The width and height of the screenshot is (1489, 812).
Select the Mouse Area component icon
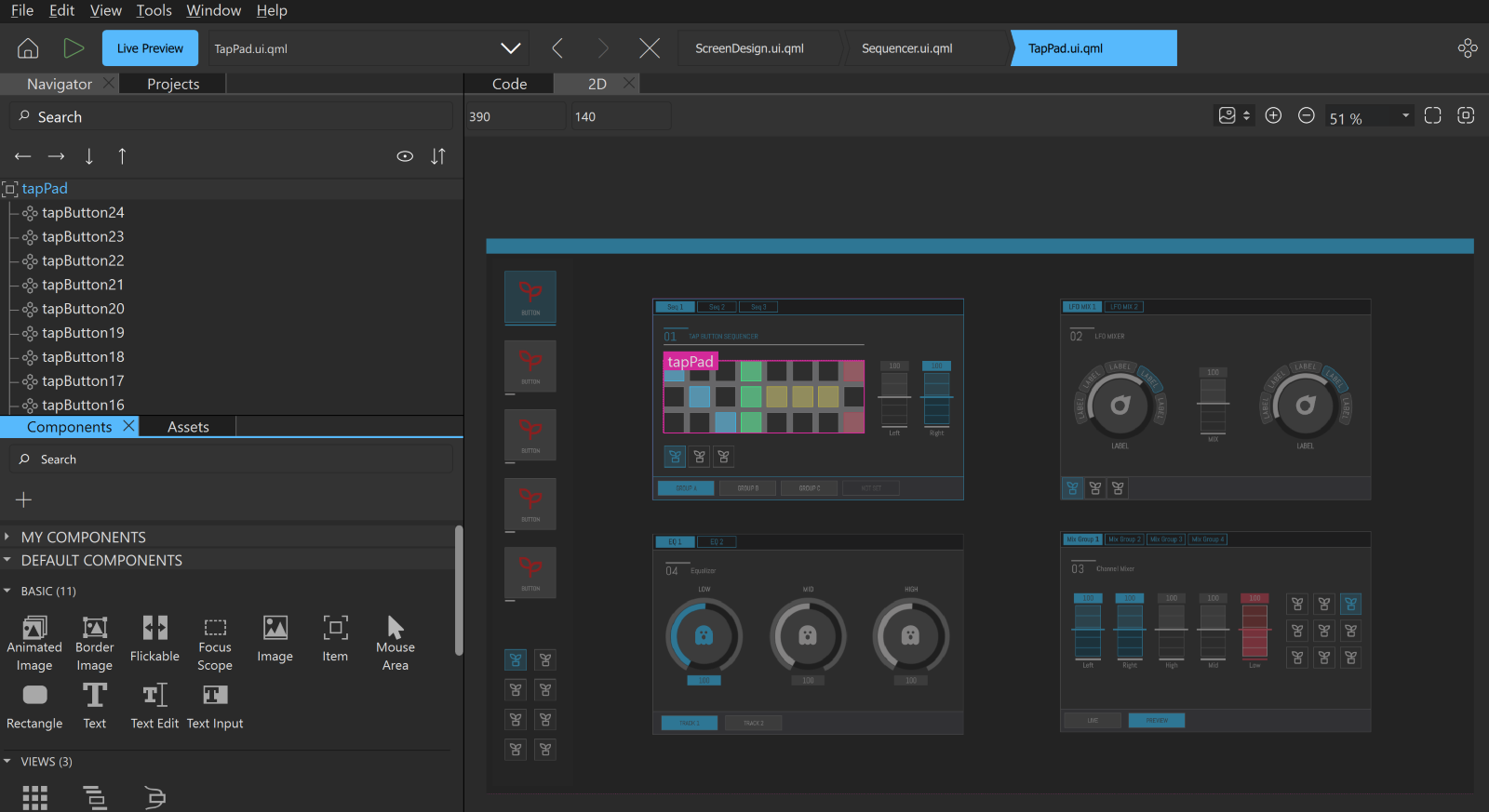click(396, 628)
